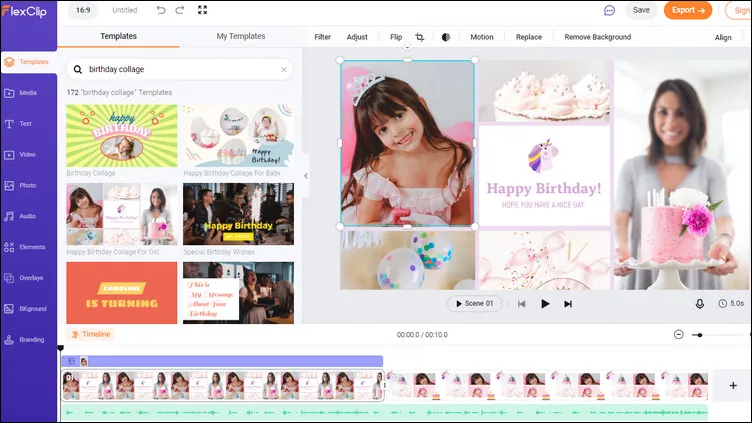Click the unicorn graphic on canvas
Screen dimensions: 752x423
tap(543, 156)
